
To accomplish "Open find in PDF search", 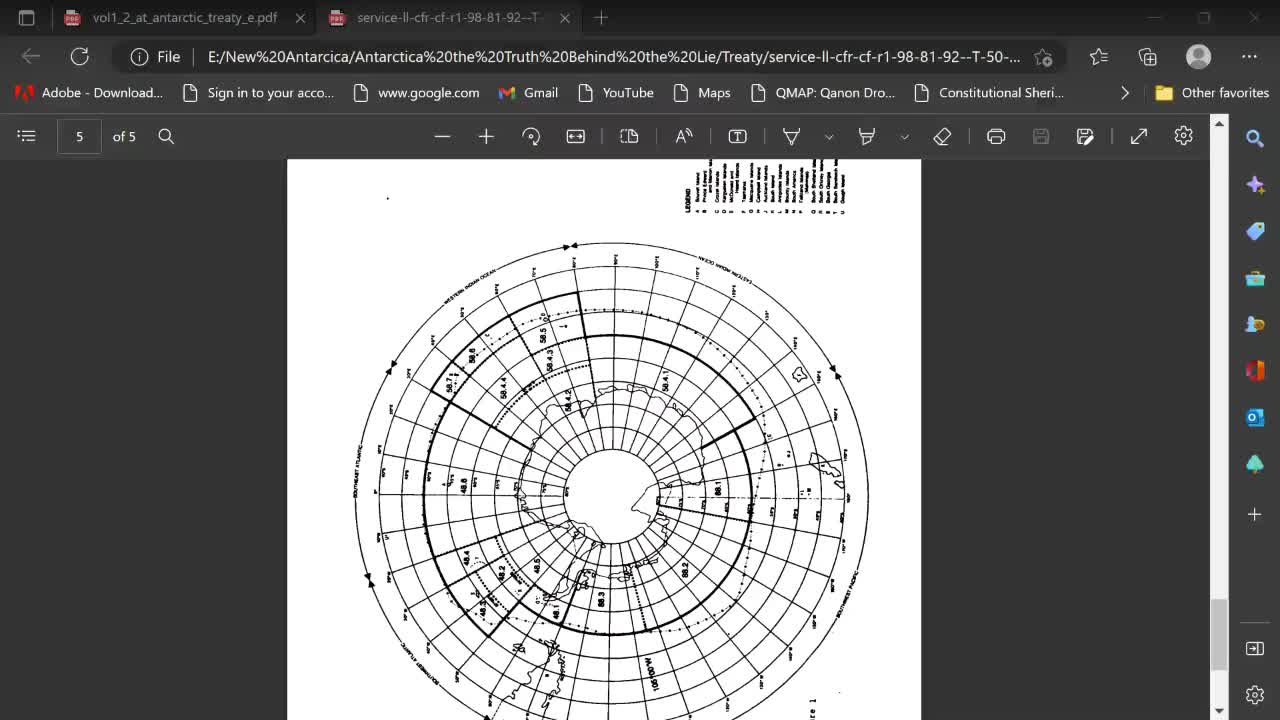I will click(x=166, y=136).
